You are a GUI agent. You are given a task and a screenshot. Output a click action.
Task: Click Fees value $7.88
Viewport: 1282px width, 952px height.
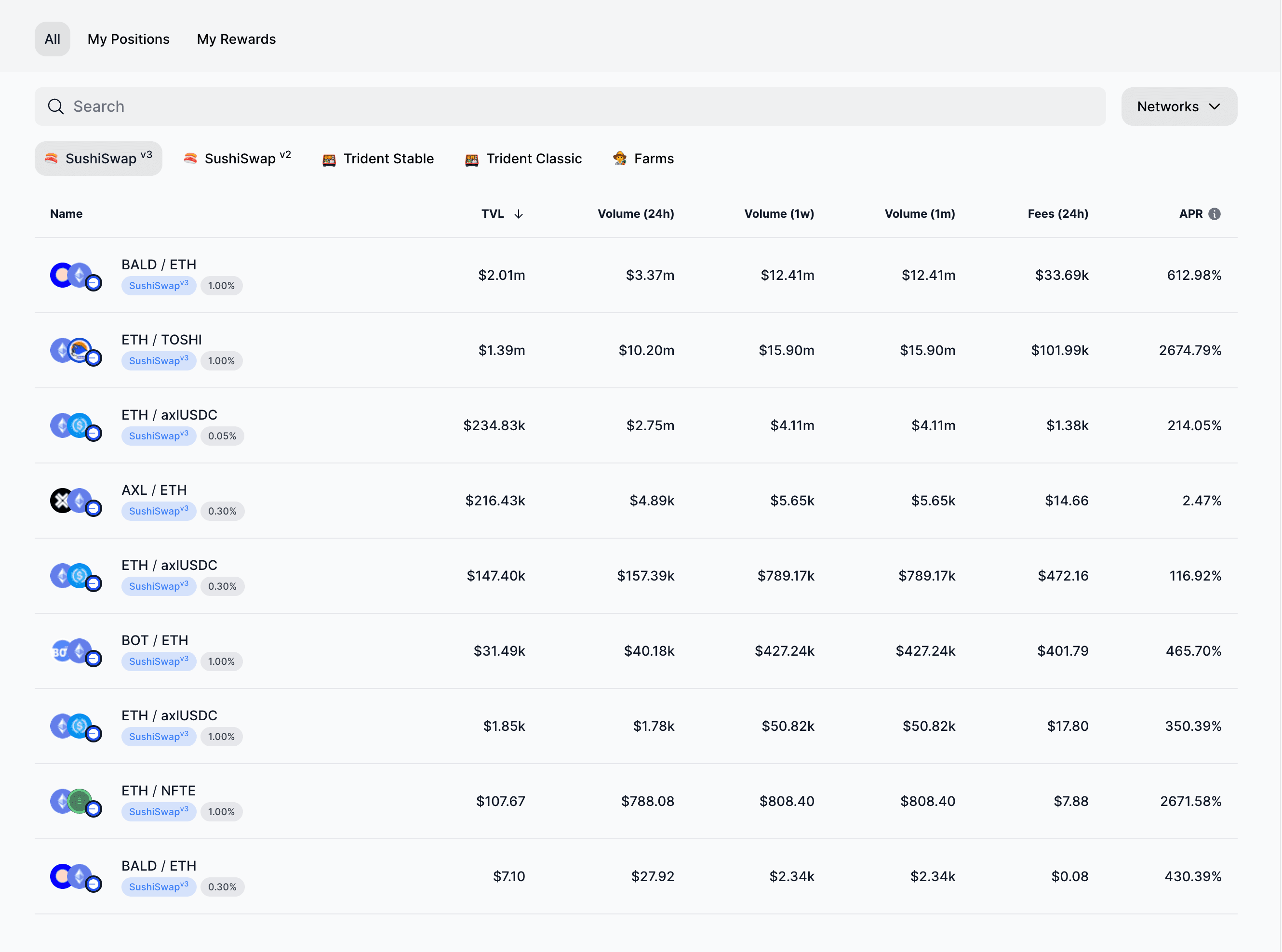click(x=1071, y=802)
